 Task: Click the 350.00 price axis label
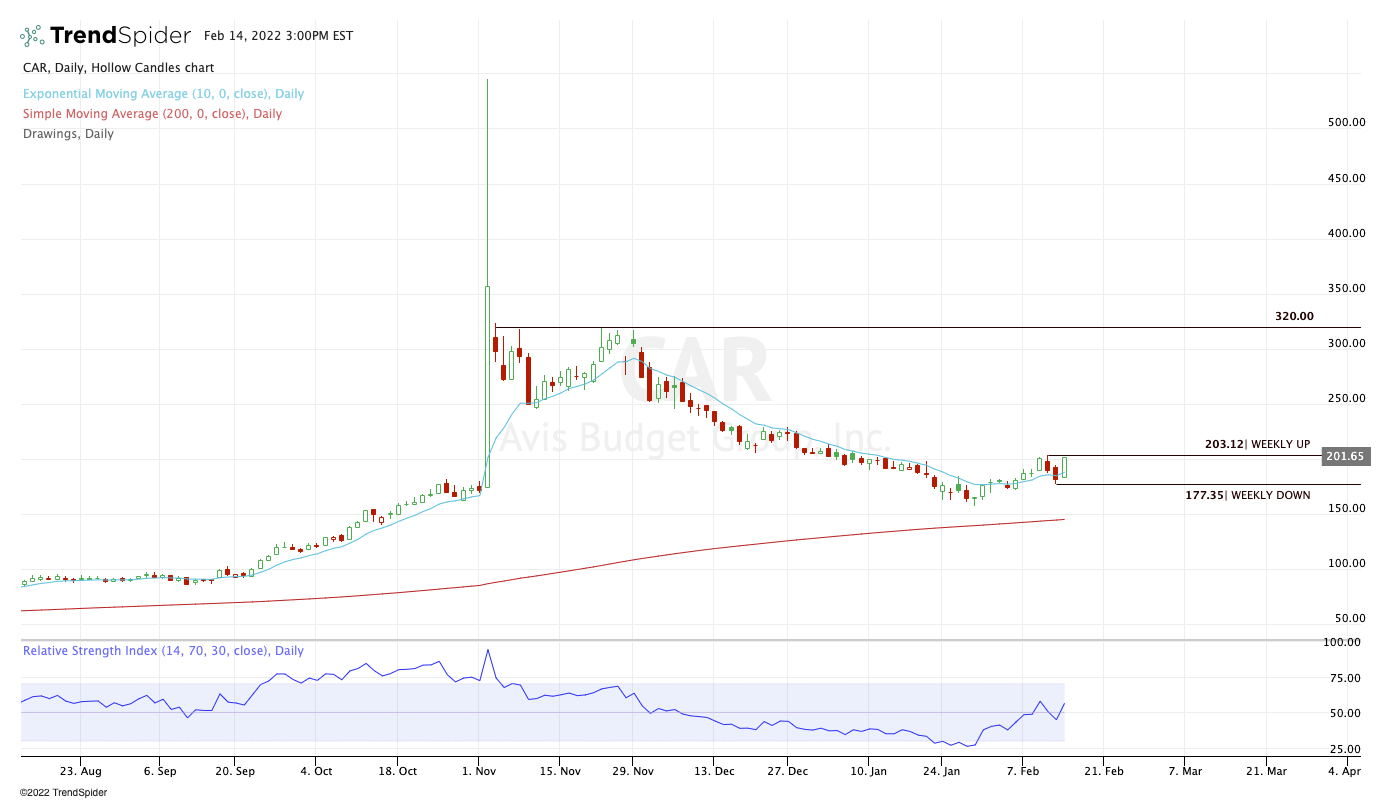pos(1347,288)
